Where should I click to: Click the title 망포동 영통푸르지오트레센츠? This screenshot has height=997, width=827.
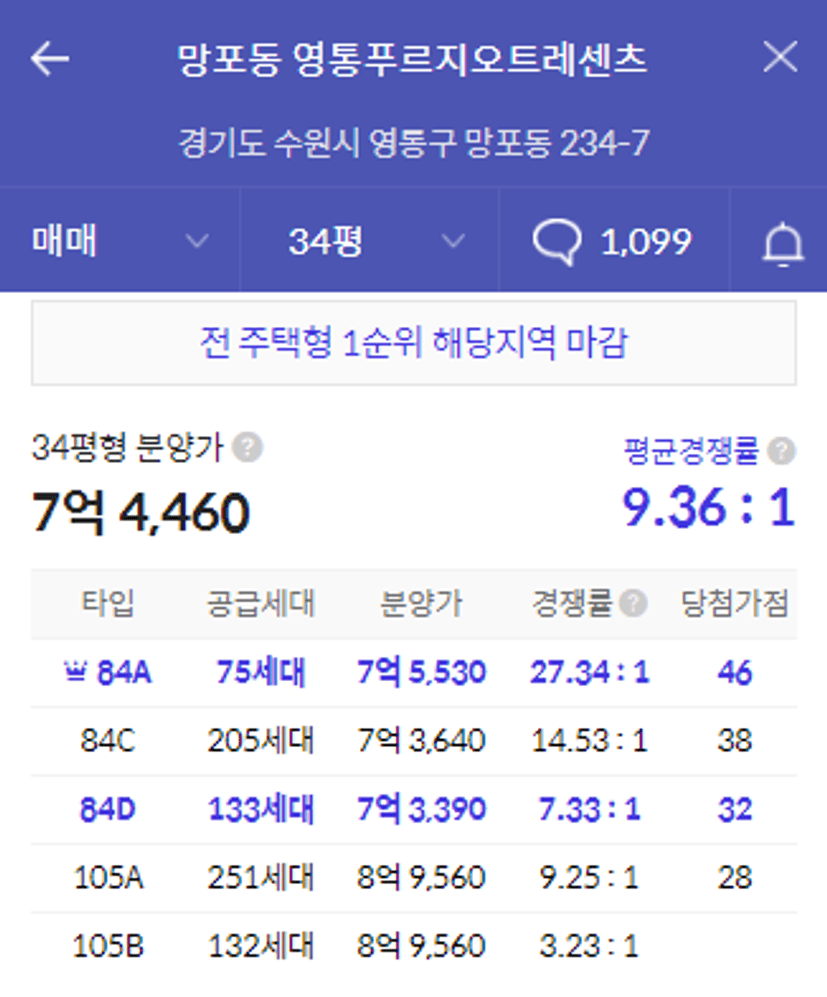coord(413,59)
